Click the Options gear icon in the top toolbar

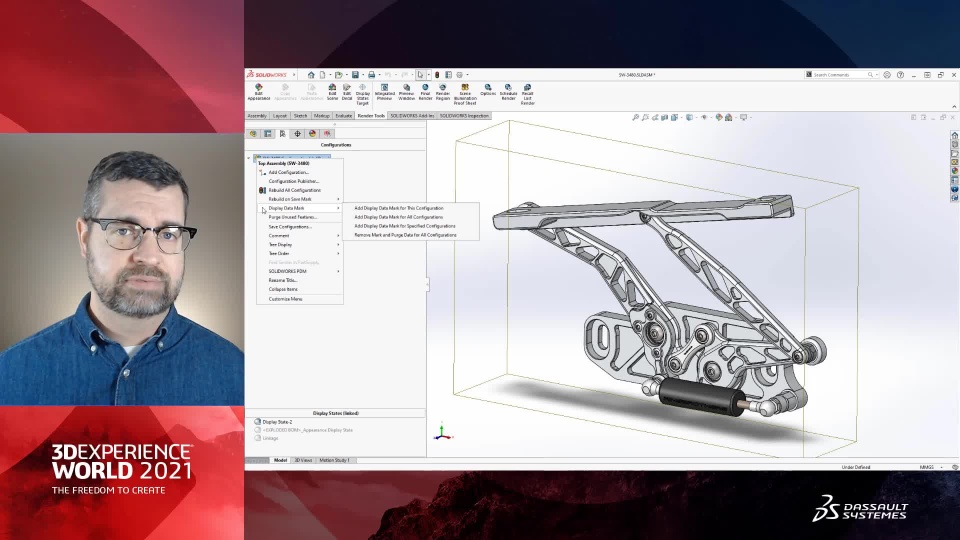point(459,75)
